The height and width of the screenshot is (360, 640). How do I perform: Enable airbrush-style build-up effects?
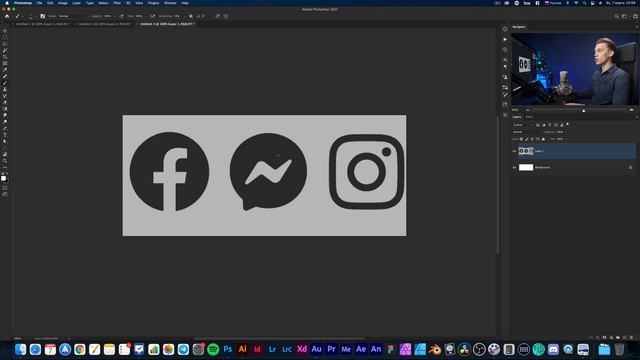click(x=152, y=16)
